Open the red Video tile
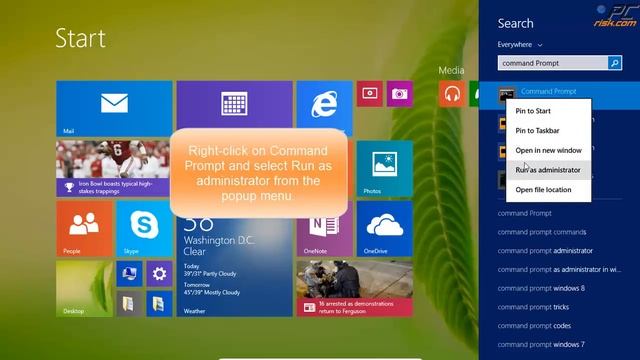The height and width of the screenshot is (360, 640). [369, 94]
